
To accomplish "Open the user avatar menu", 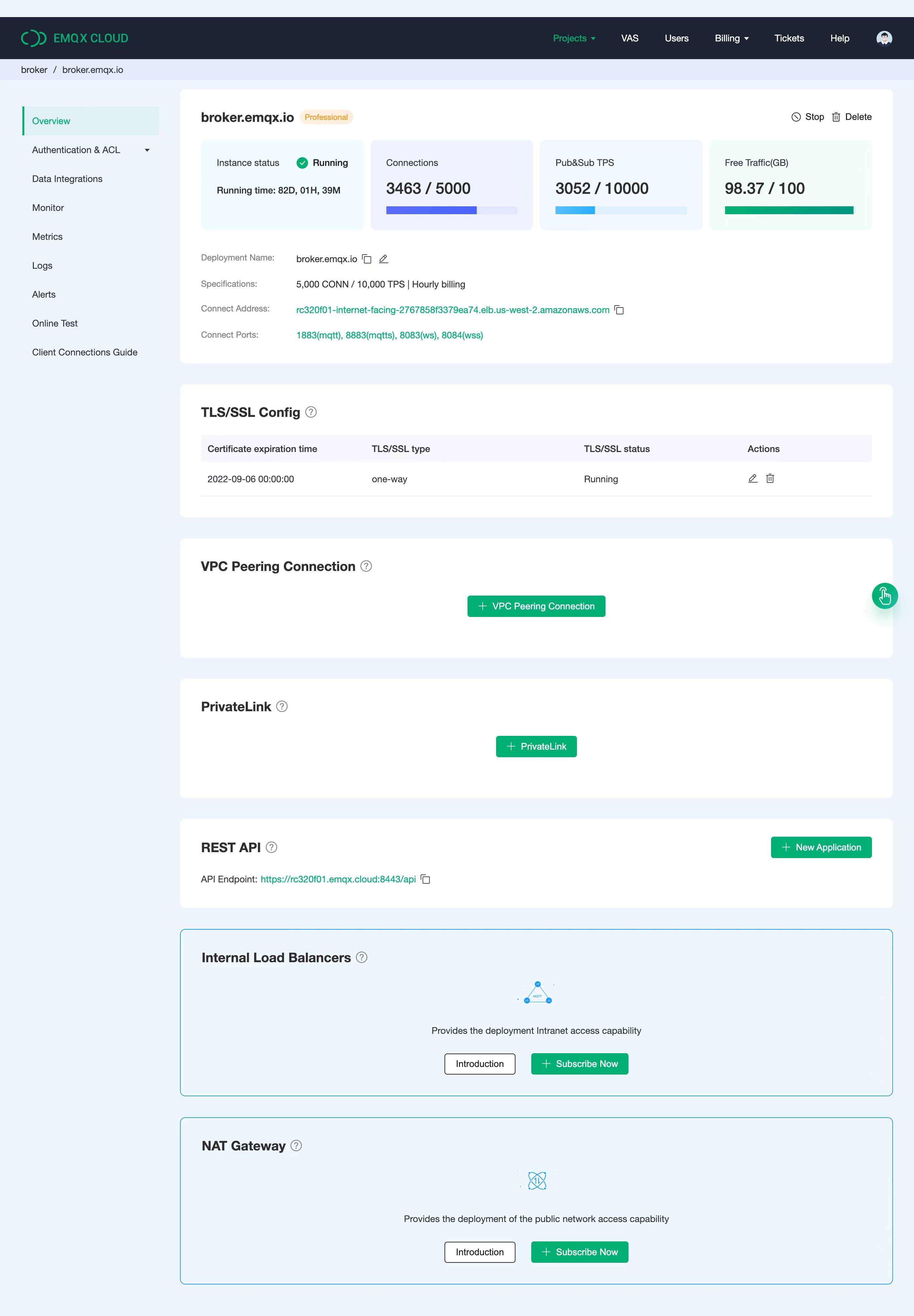I will click(884, 38).
